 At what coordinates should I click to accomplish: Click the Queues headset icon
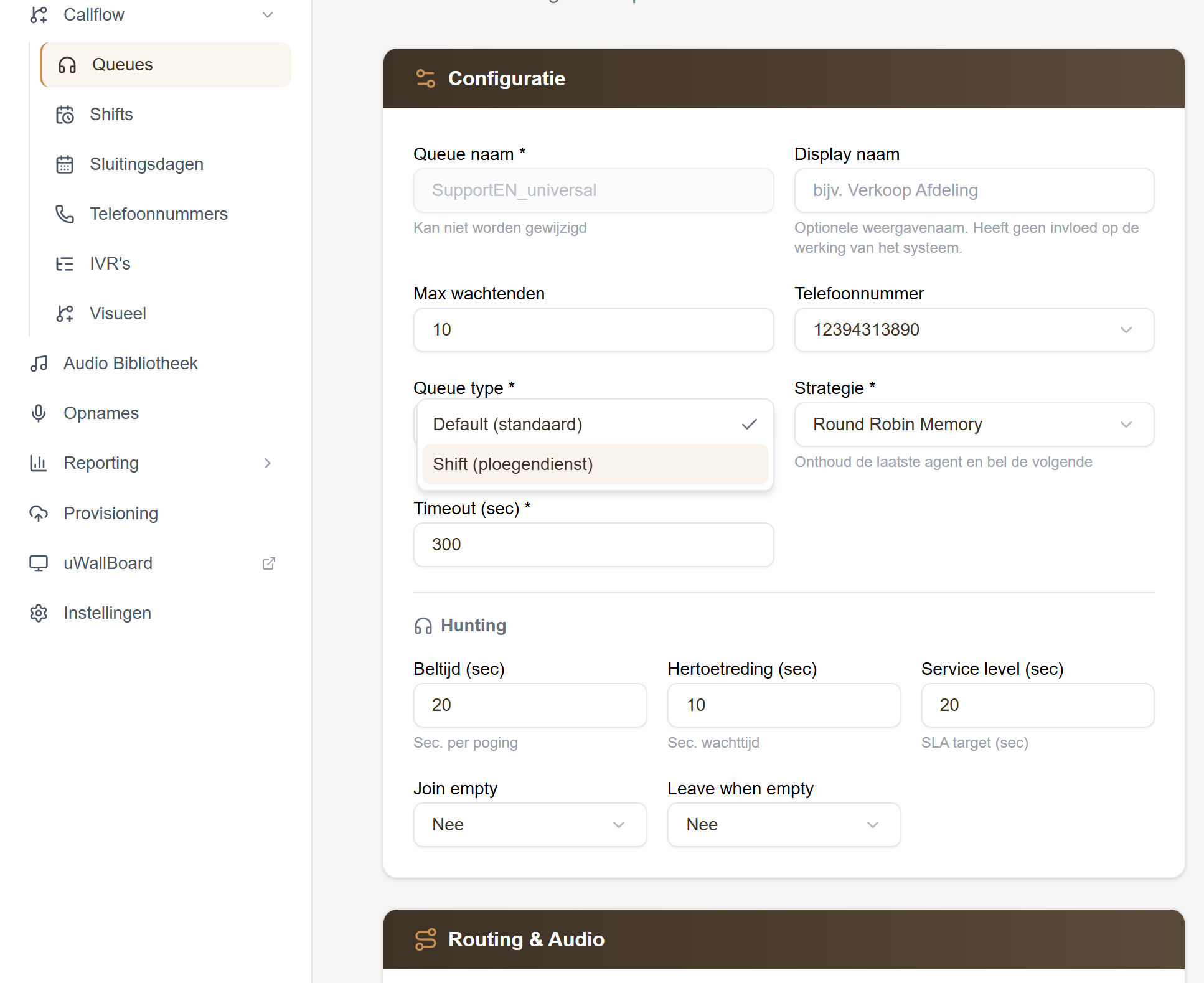pyautogui.click(x=67, y=65)
